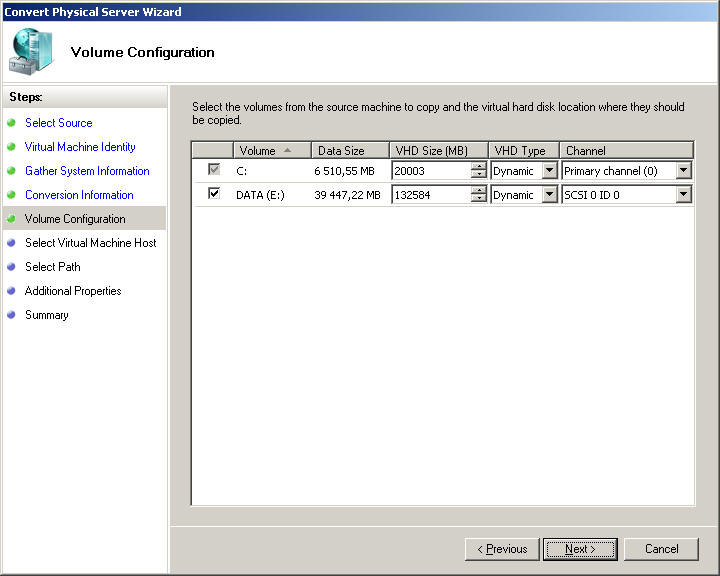
Task: Click the blue bullet beside Select Virtual Machine Host
Action: (11, 243)
